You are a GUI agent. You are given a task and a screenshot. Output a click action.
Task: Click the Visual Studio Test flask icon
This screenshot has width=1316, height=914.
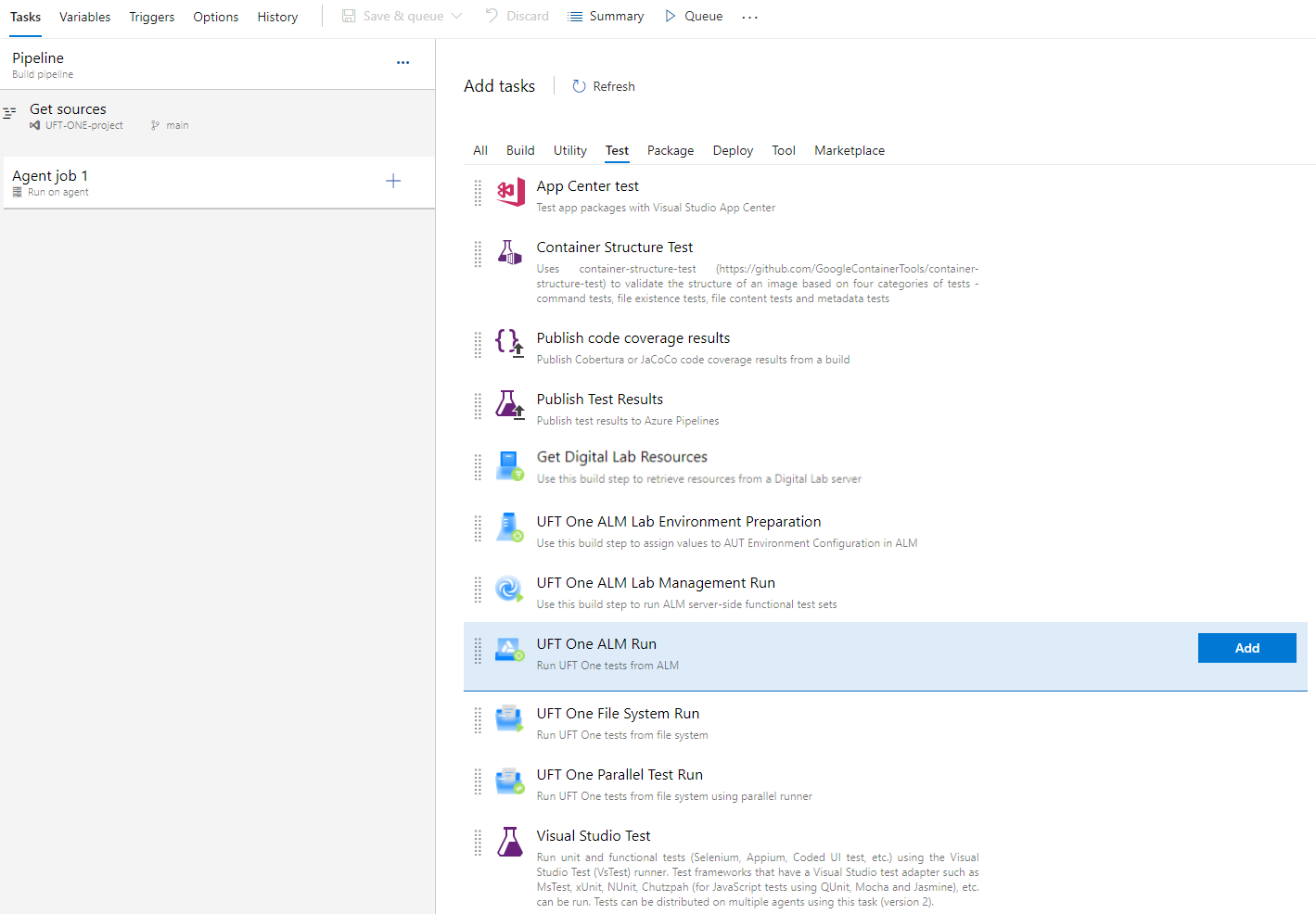[509, 842]
